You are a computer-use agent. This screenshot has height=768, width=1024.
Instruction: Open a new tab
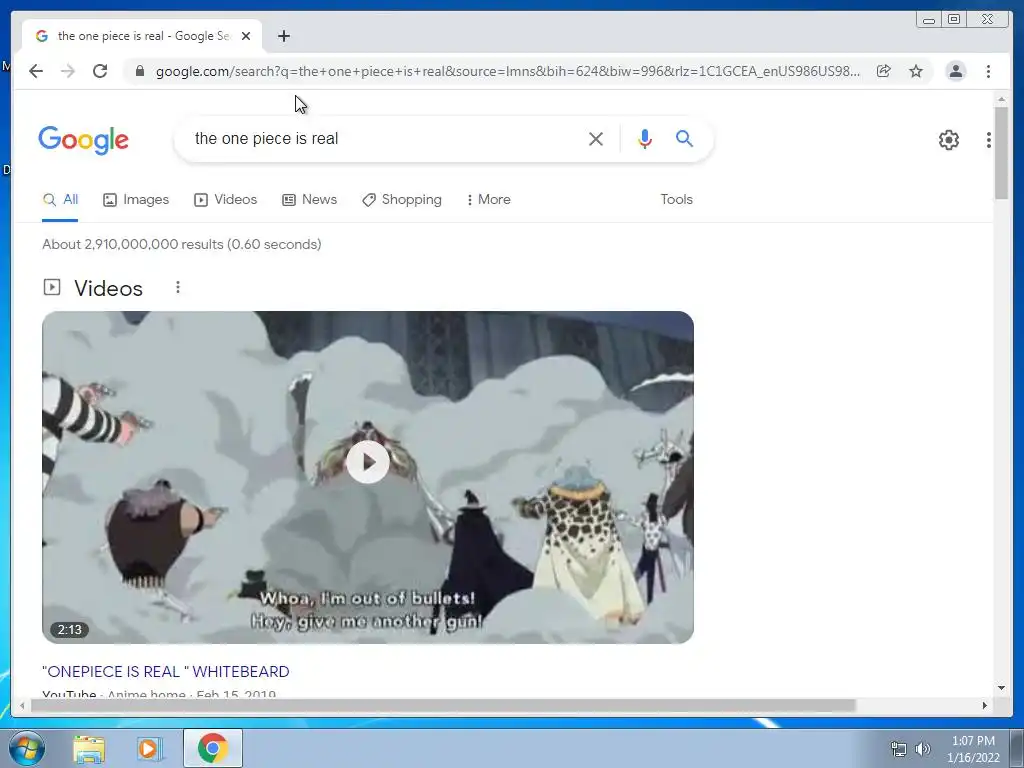click(x=283, y=36)
